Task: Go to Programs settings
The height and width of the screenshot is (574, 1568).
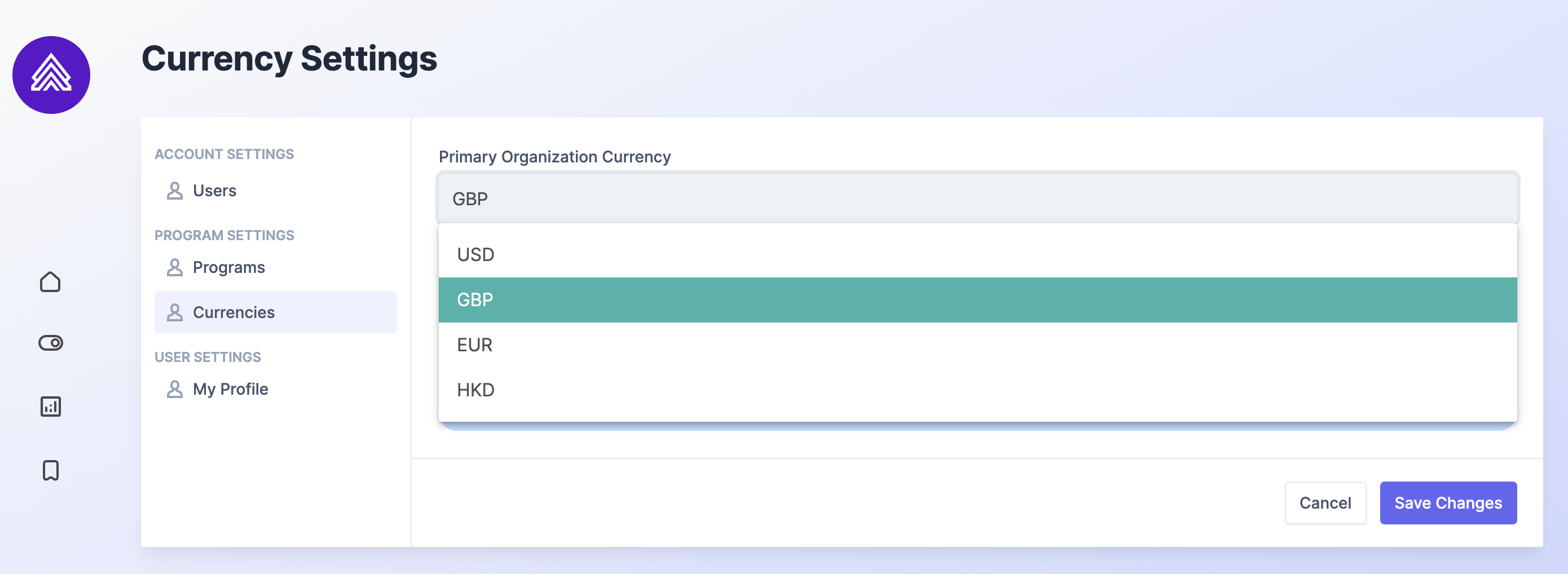Action: coord(276,267)
